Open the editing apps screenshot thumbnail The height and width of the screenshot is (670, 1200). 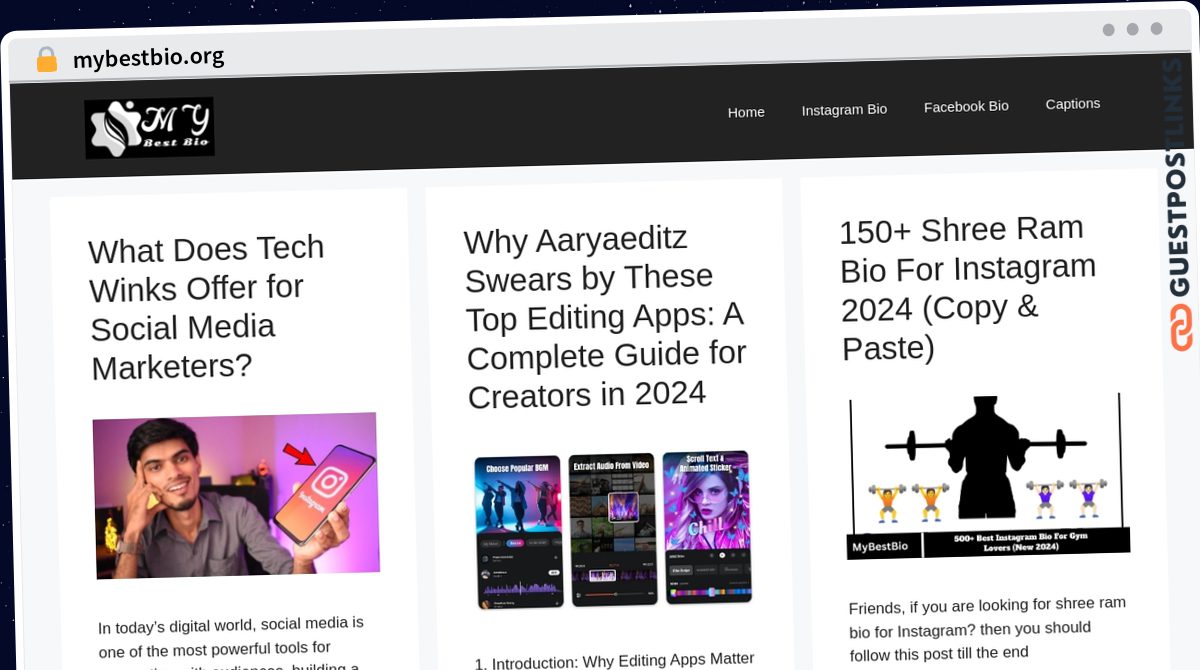(613, 529)
